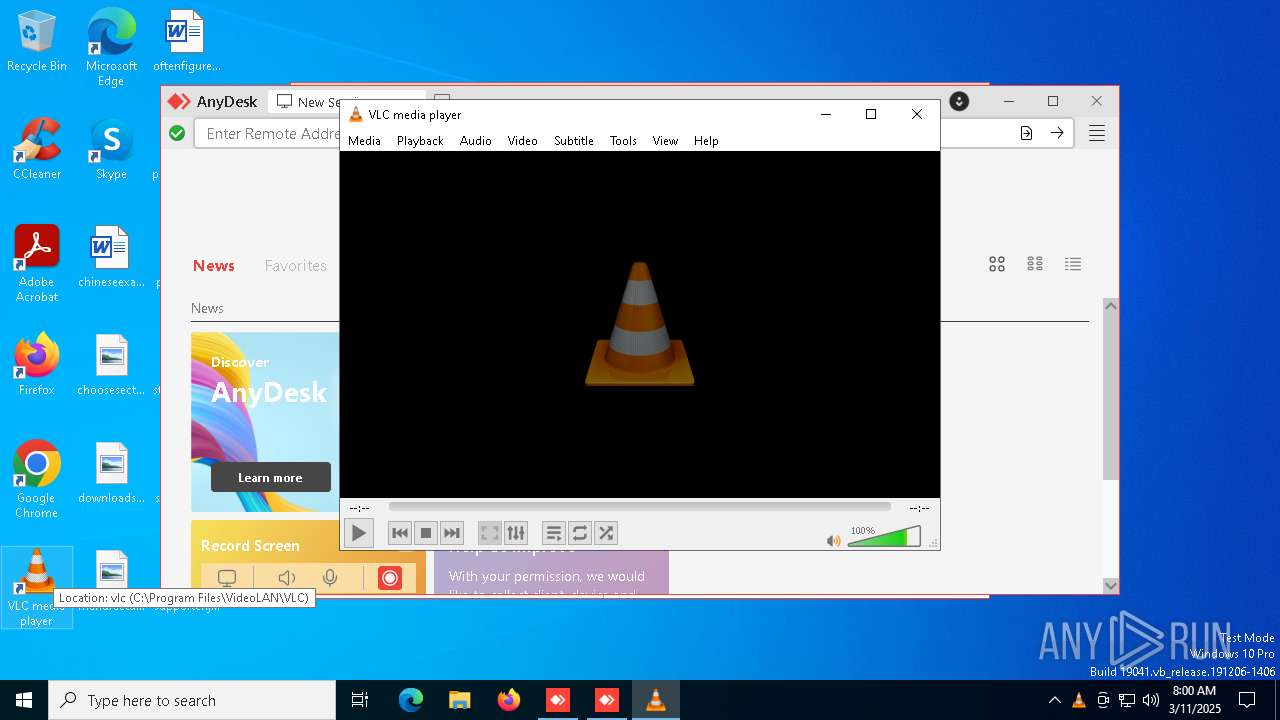The height and width of the screenshot is (720, 1280).
Task: Toggle VLC shuffle (random) button
Action: point(606,533)
